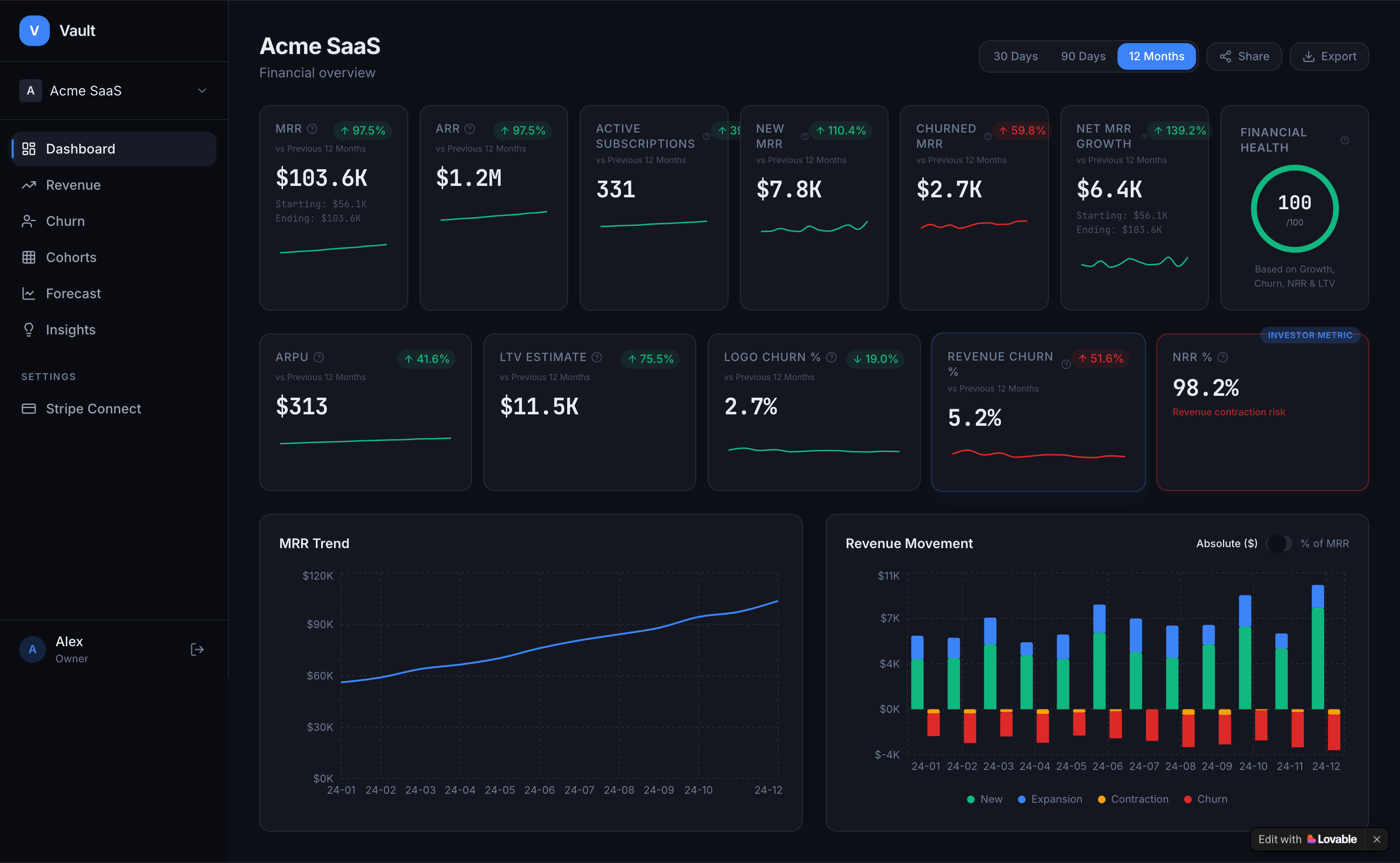Click the Active Subscriptions info icon
This screenshot has height=863, width=1400.
click(706, 136)
